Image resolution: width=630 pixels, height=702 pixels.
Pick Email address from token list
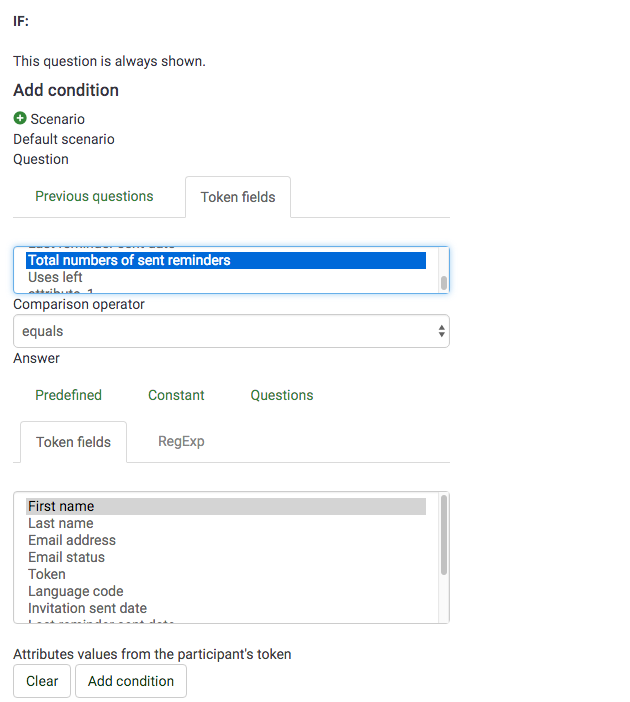point(72,540)
